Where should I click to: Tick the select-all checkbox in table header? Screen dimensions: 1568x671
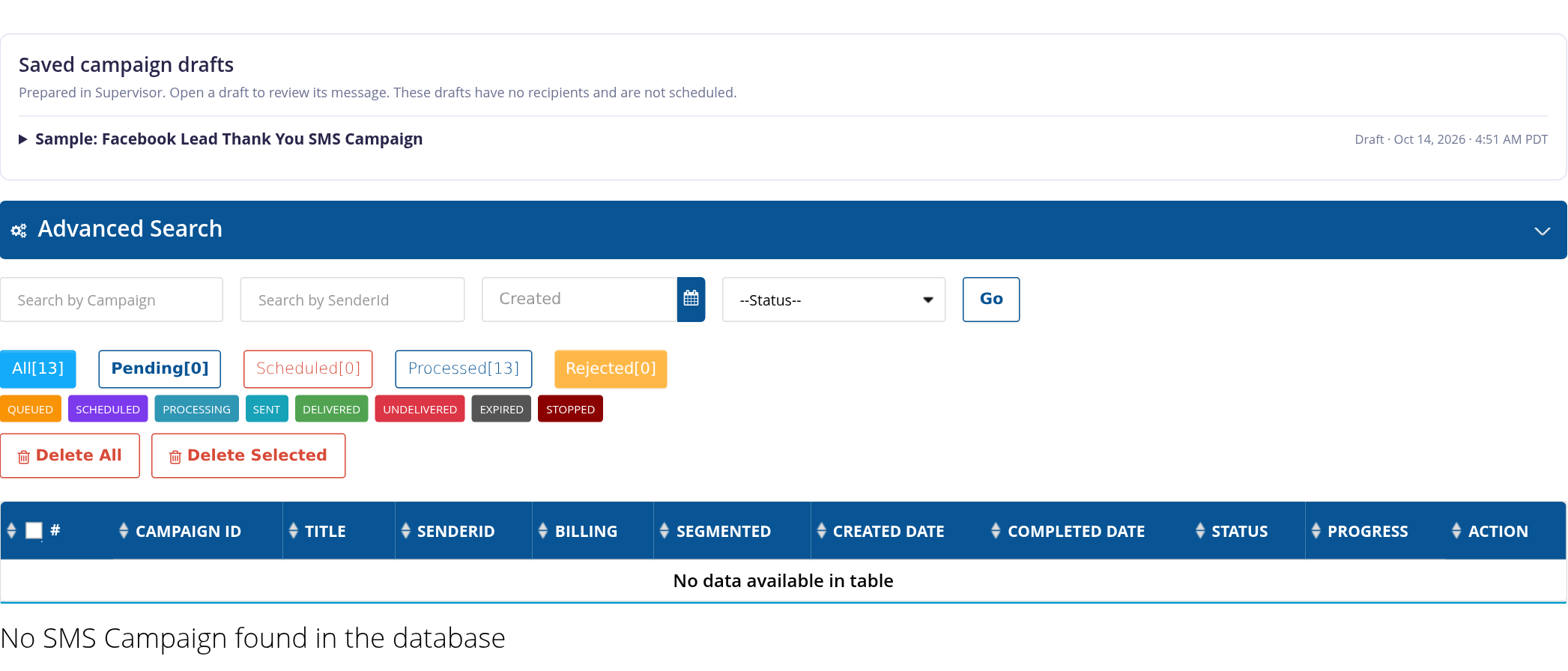click(x=34, y=531)
